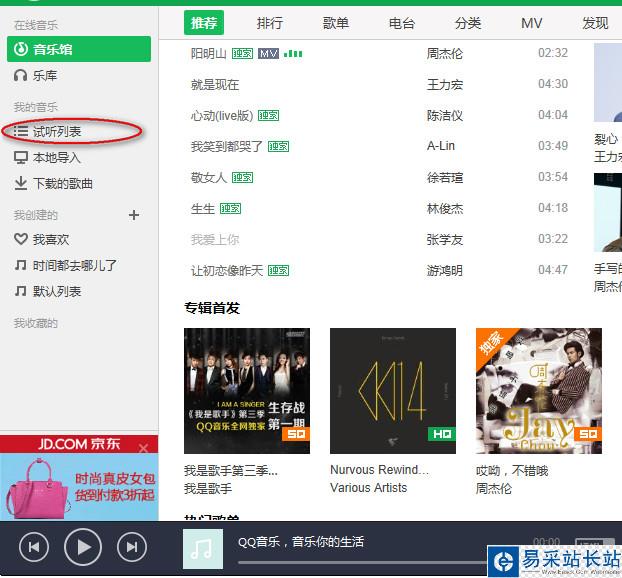The height and width of the screenshot is (578, 622).
Task: Click artist name 游鸿明
Action: (445, 271)
